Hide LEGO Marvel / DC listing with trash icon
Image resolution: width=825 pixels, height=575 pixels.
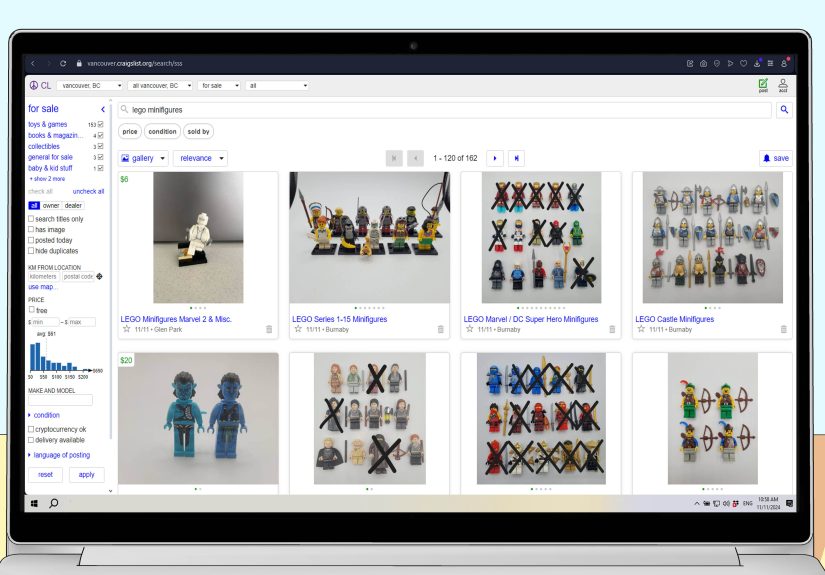point(612,329)
